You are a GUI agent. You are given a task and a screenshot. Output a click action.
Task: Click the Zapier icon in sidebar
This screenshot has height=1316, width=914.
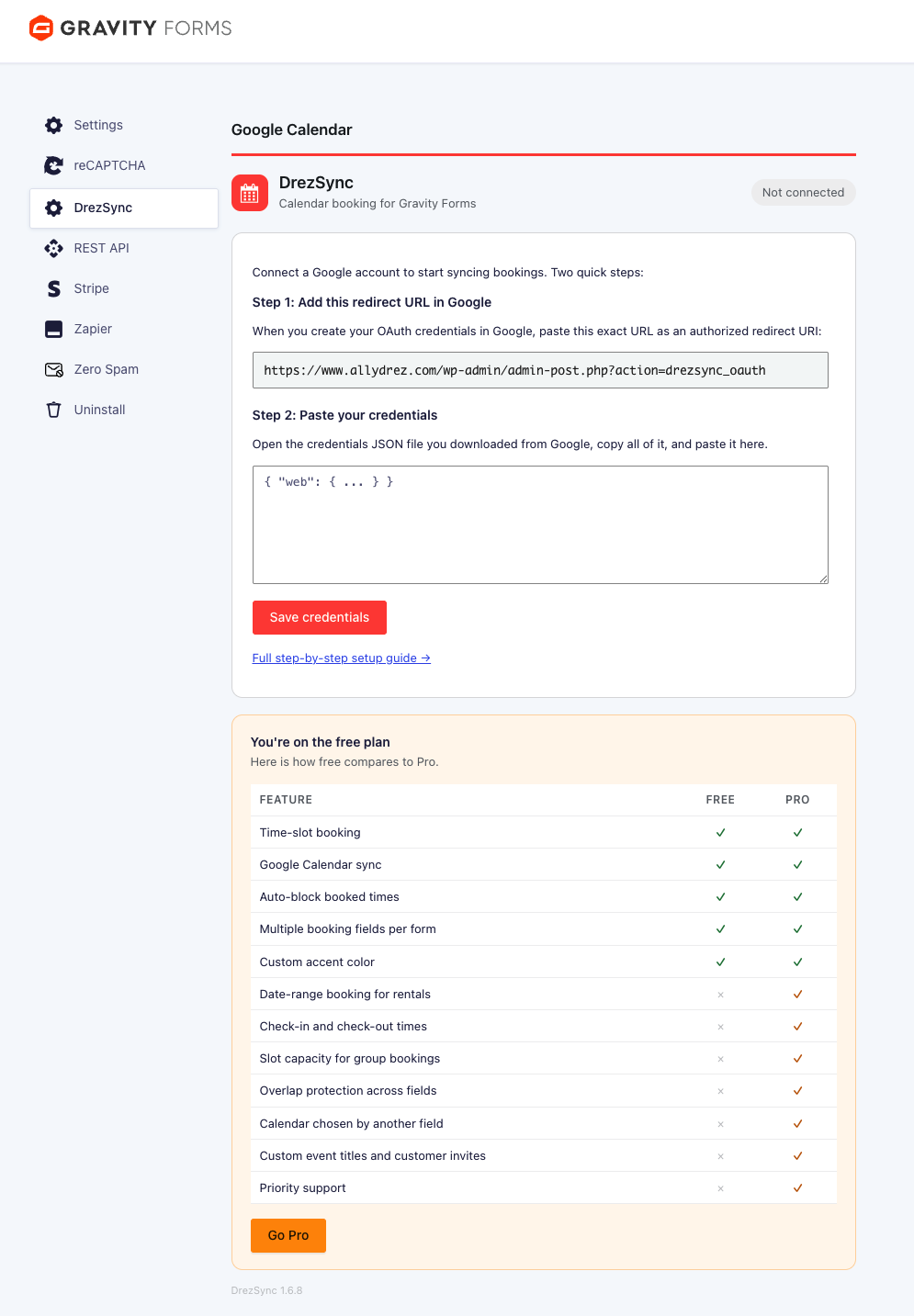pos(54,329)
